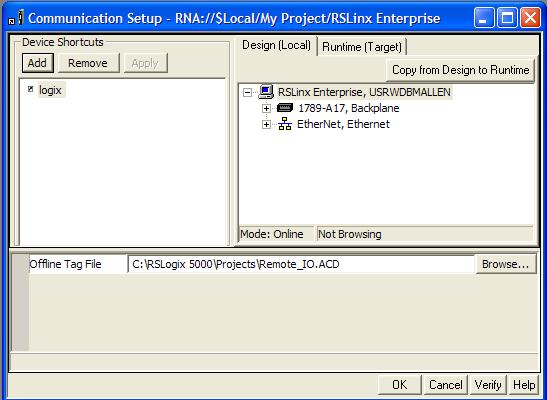Screen dimensions: 547x400
Task: Cancel the Communication Setup dialog
Action: [445, 385]
